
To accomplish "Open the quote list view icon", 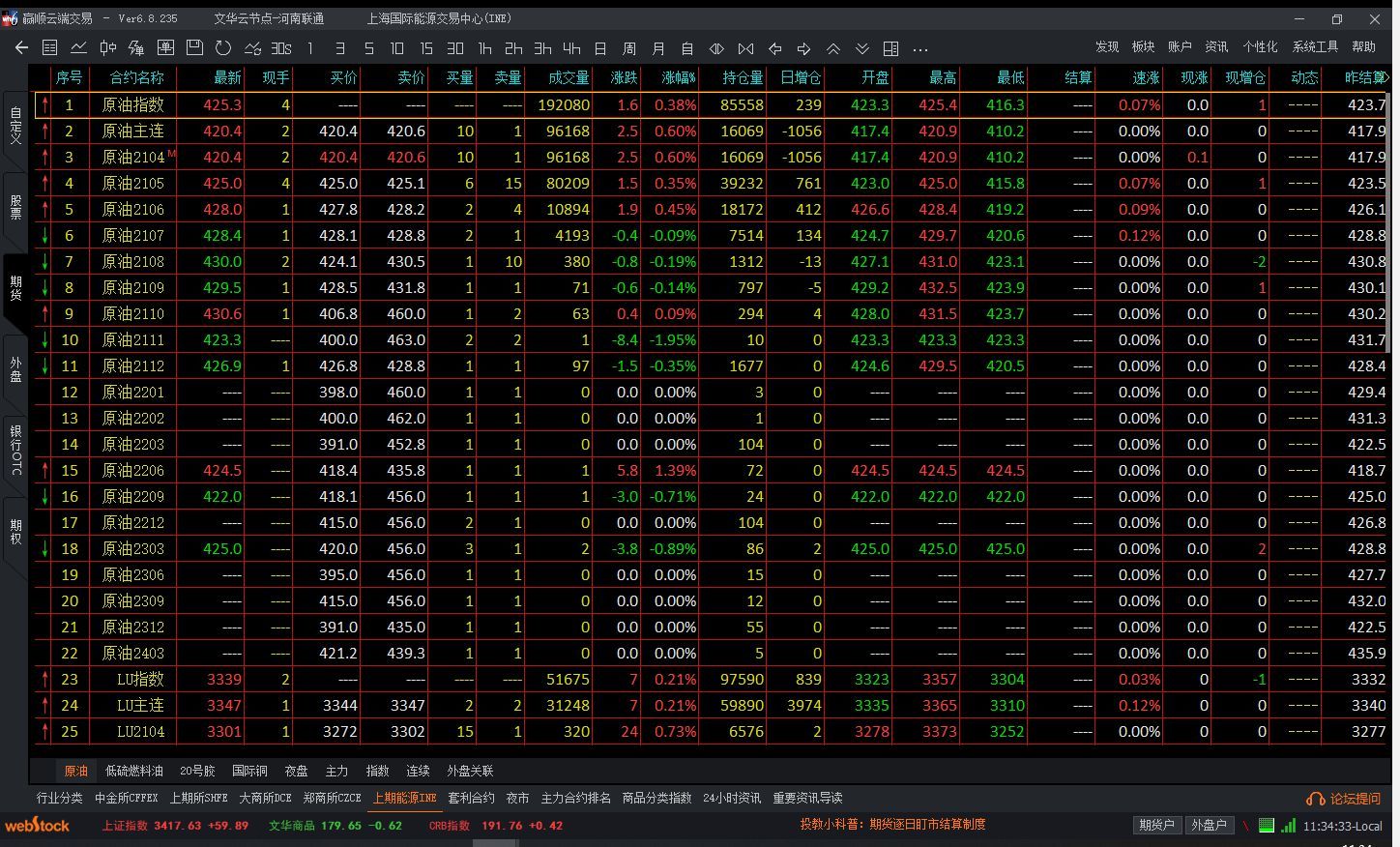I will tap(50, 47).
